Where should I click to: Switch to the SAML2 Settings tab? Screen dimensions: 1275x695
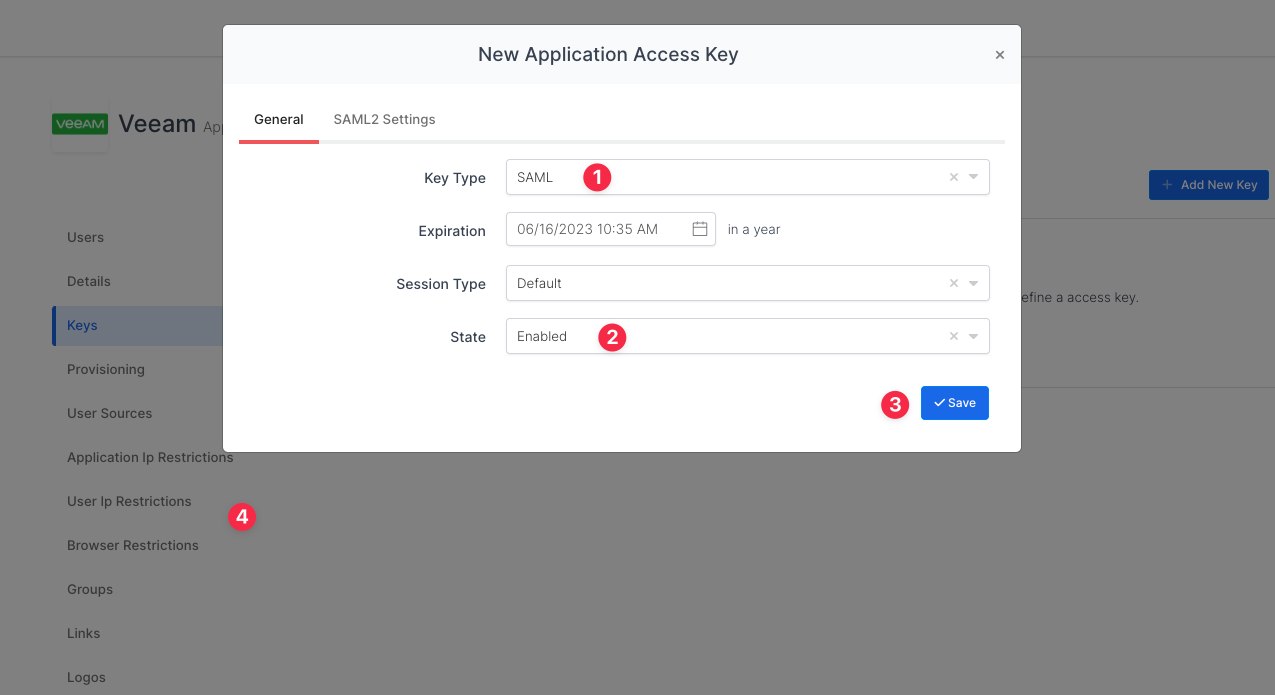pos(384,119)
